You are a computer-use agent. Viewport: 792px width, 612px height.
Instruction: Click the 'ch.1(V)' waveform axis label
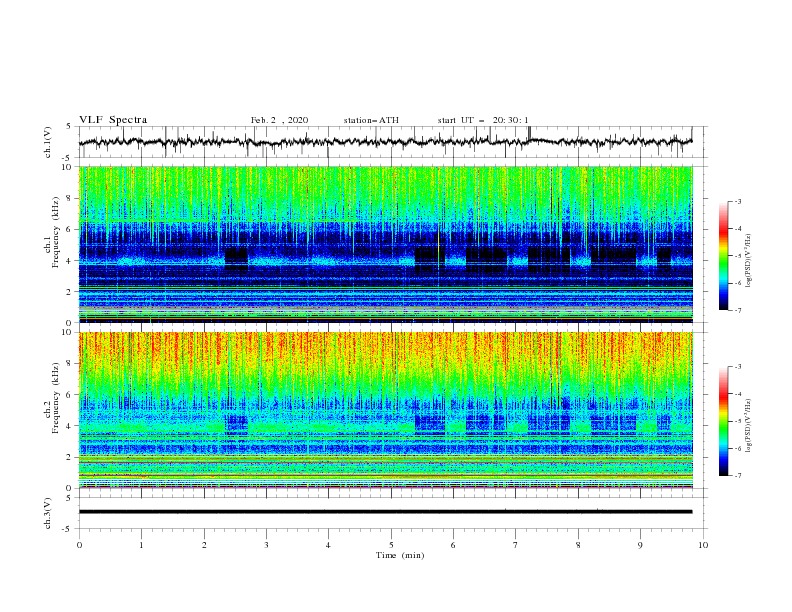pos(48,142)
